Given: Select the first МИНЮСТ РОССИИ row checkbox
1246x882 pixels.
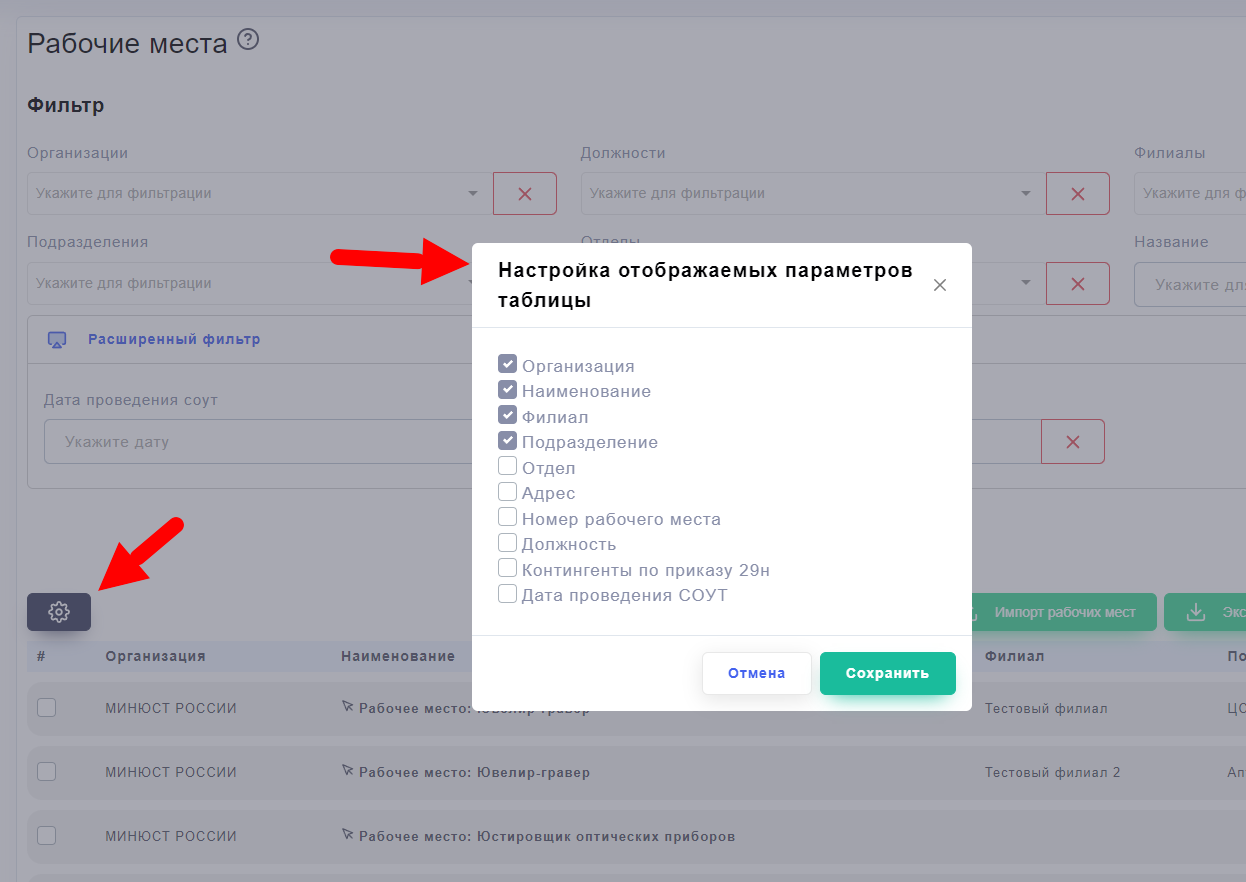Looking at the screenshot, I should (x=47, y=708).
